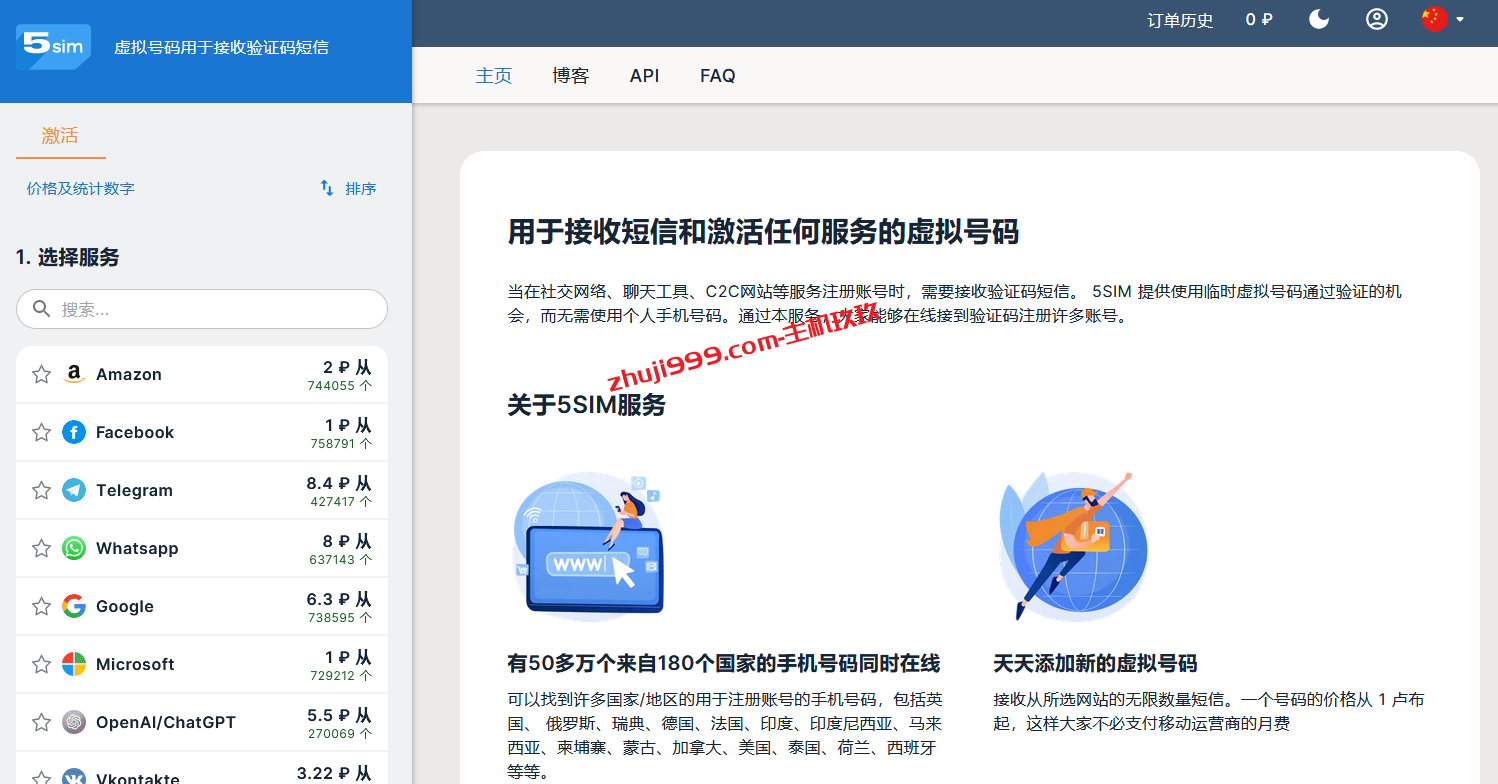Open 价格及统计数字 link
Screen dimensions: 1498x784
click(81, 188)
